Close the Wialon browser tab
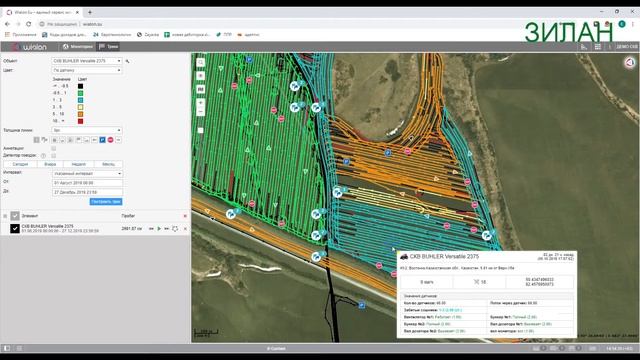Image resolution: width=640 pixels, height=360 pixels. 77,13
